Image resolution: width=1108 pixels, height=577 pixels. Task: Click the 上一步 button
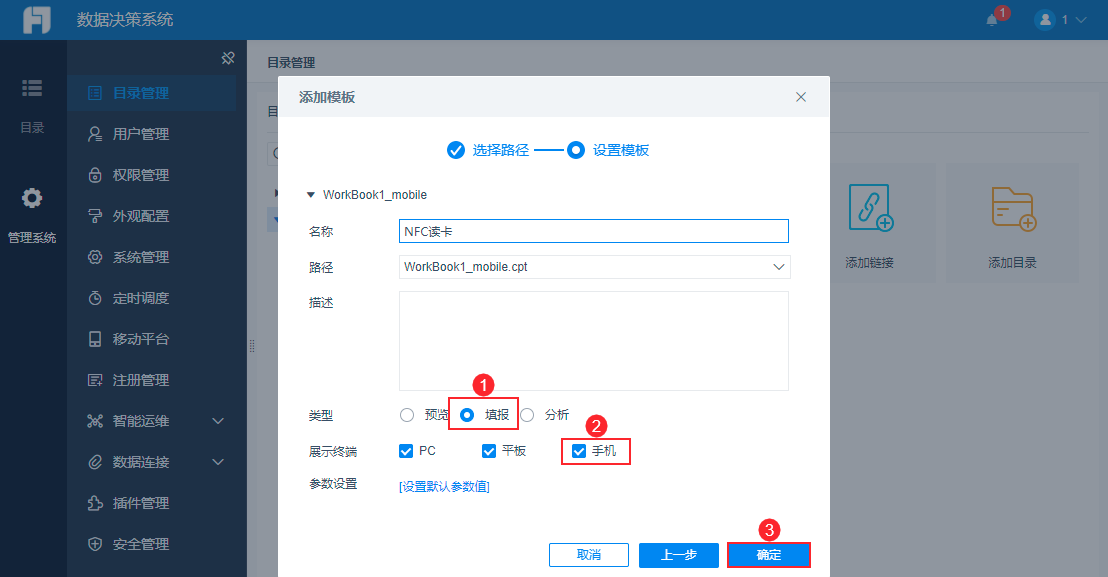678,555
